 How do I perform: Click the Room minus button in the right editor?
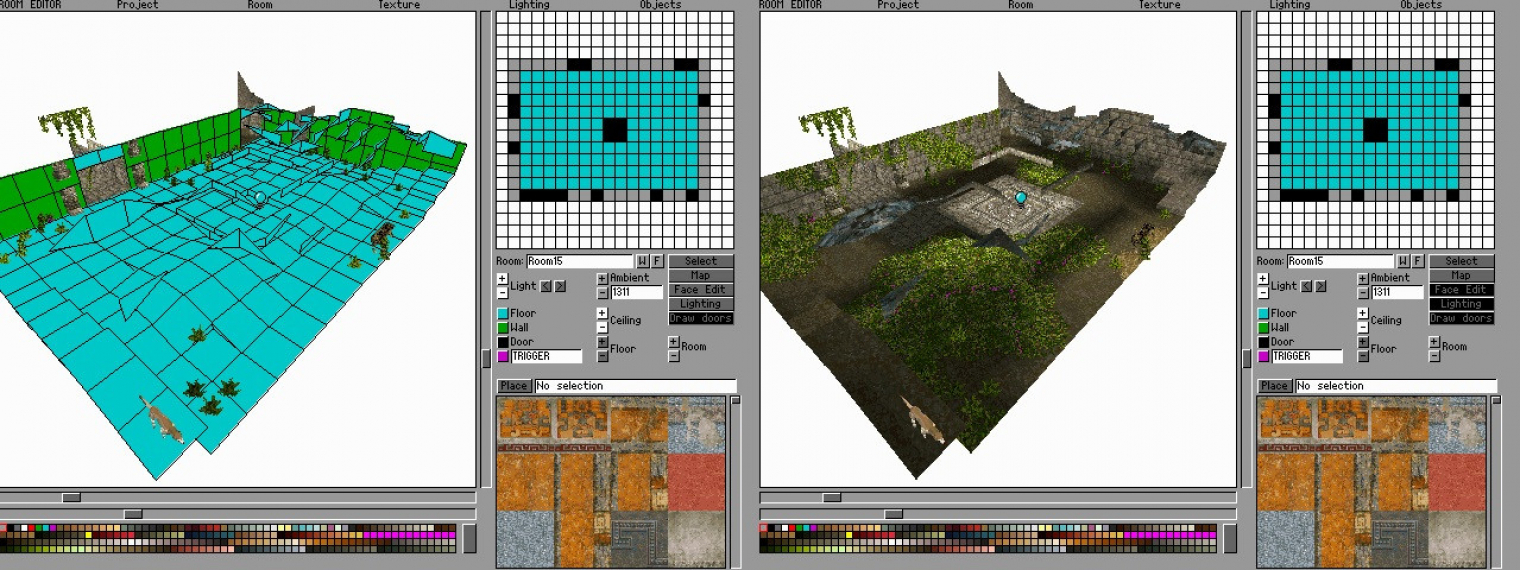pos(1434,356)
